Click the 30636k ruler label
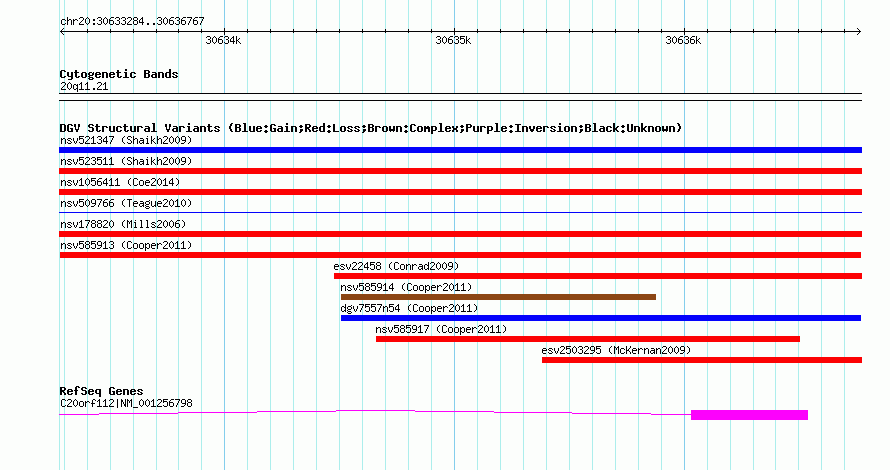 click(x=683, y=40)
